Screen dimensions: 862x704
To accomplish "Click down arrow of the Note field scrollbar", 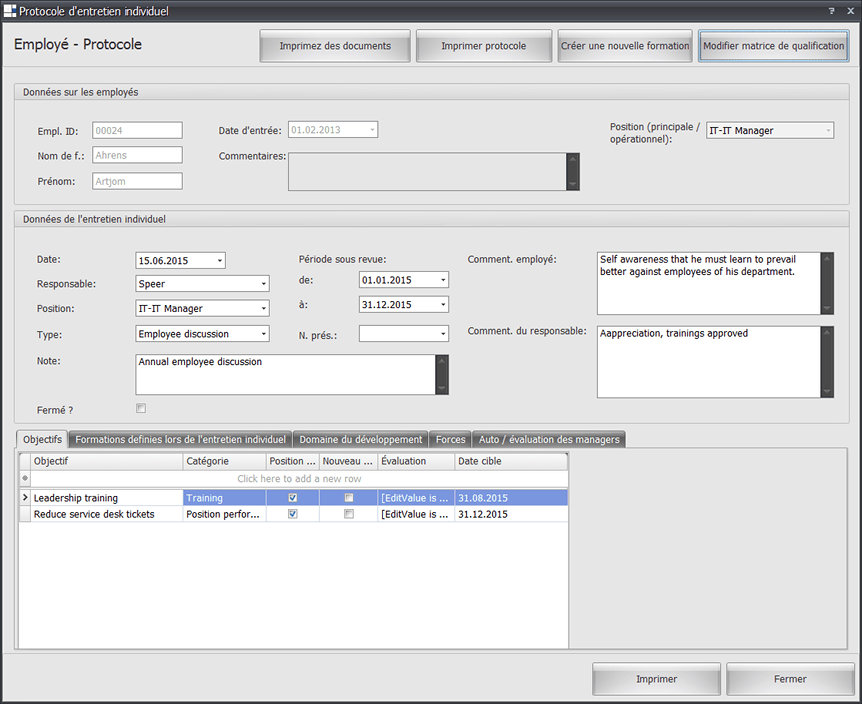I will tap(442, 387).
